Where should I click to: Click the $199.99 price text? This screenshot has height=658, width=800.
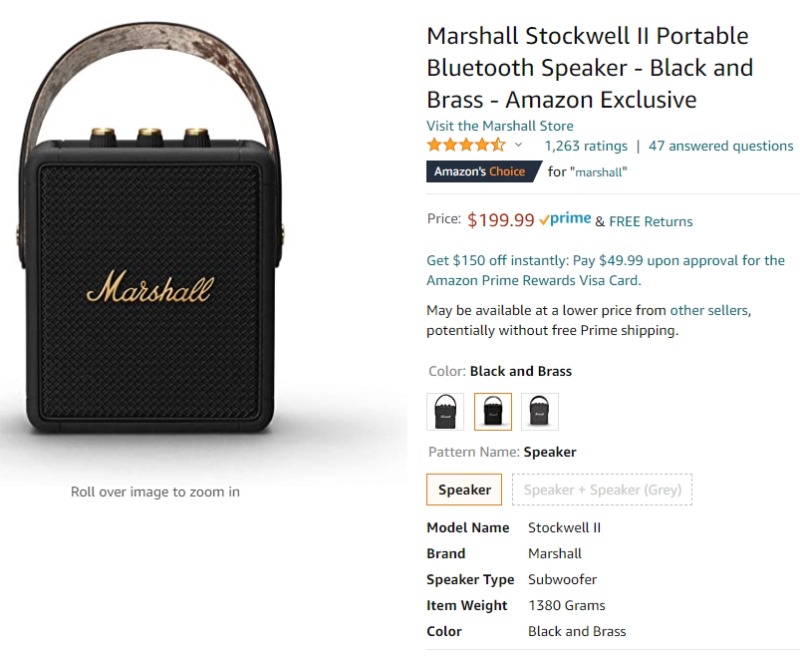tap(501, 220)
